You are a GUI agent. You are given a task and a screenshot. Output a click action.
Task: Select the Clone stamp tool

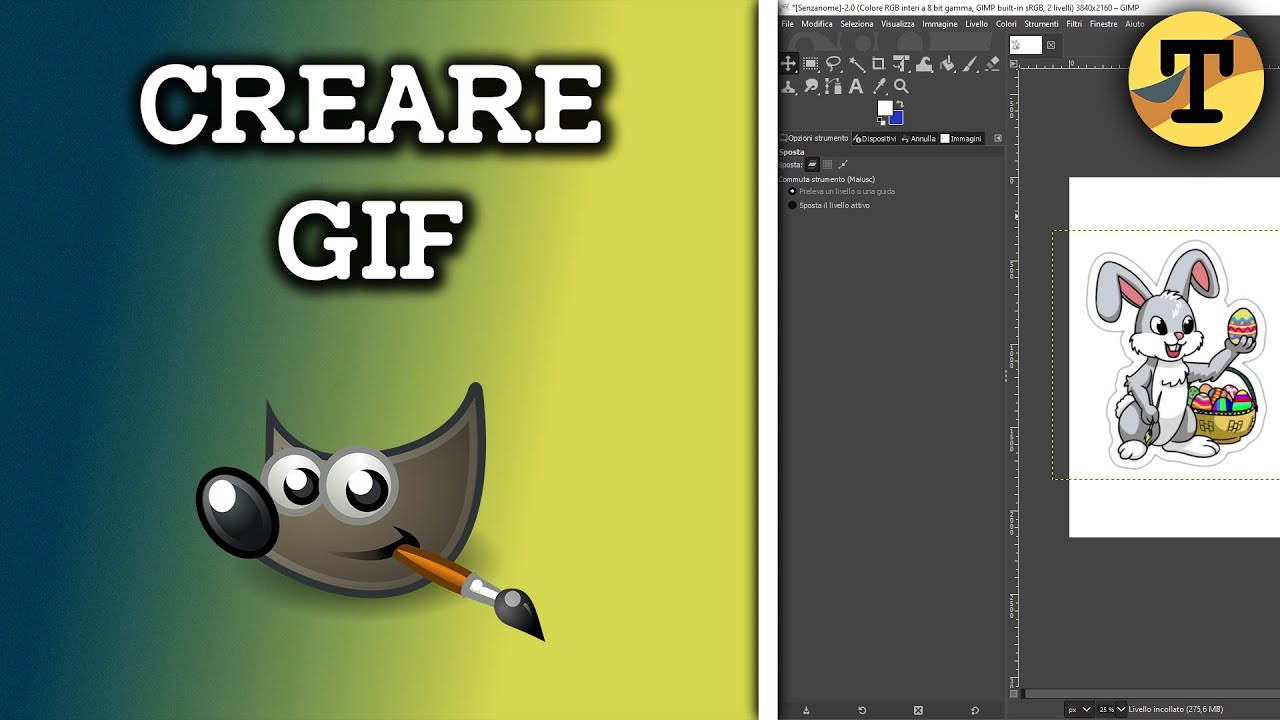click(788, 87)
